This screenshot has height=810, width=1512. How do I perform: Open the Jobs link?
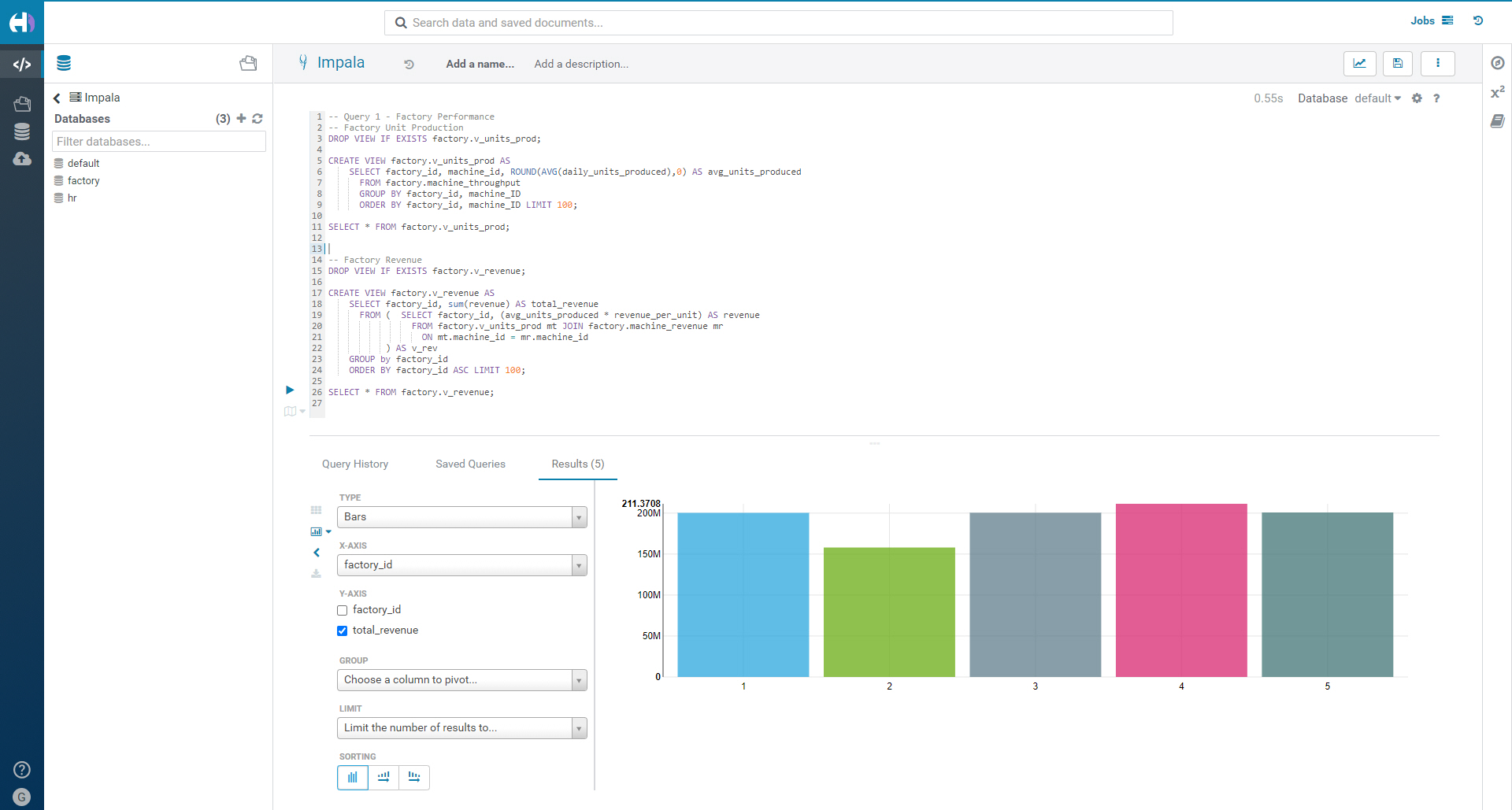pos(1431,20)
